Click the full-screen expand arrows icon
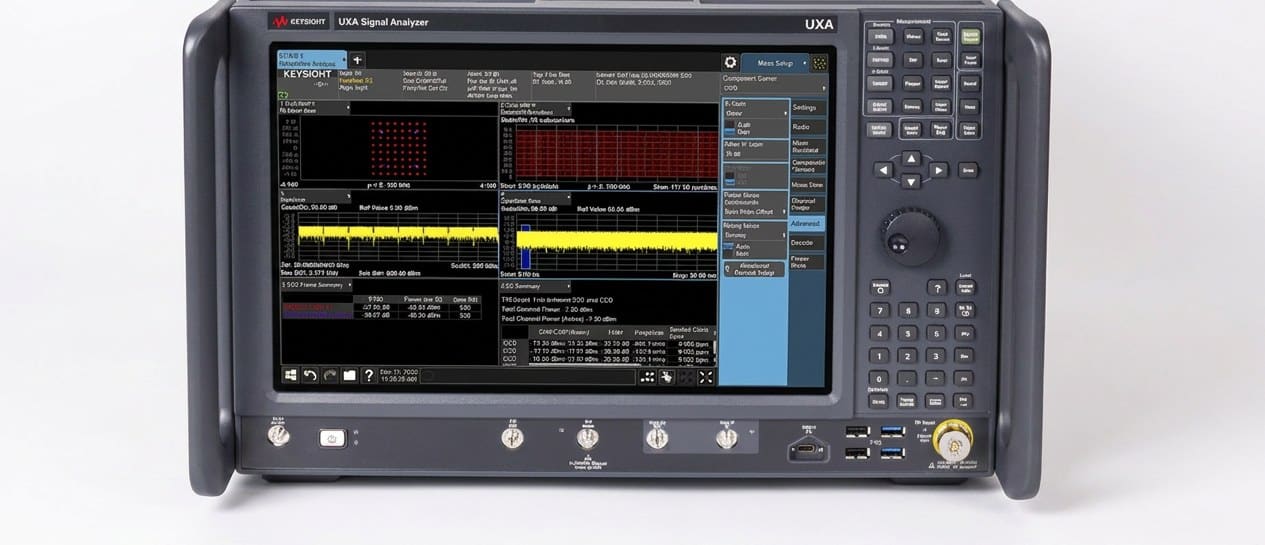1265x545 pixels. point(706,377)
